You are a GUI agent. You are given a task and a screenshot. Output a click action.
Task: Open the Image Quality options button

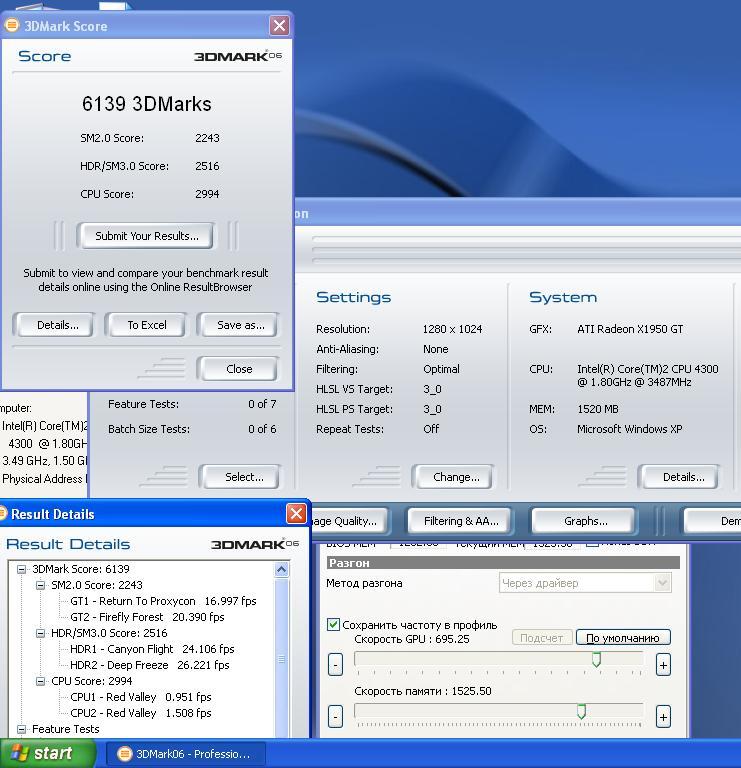tap(349, 521)
